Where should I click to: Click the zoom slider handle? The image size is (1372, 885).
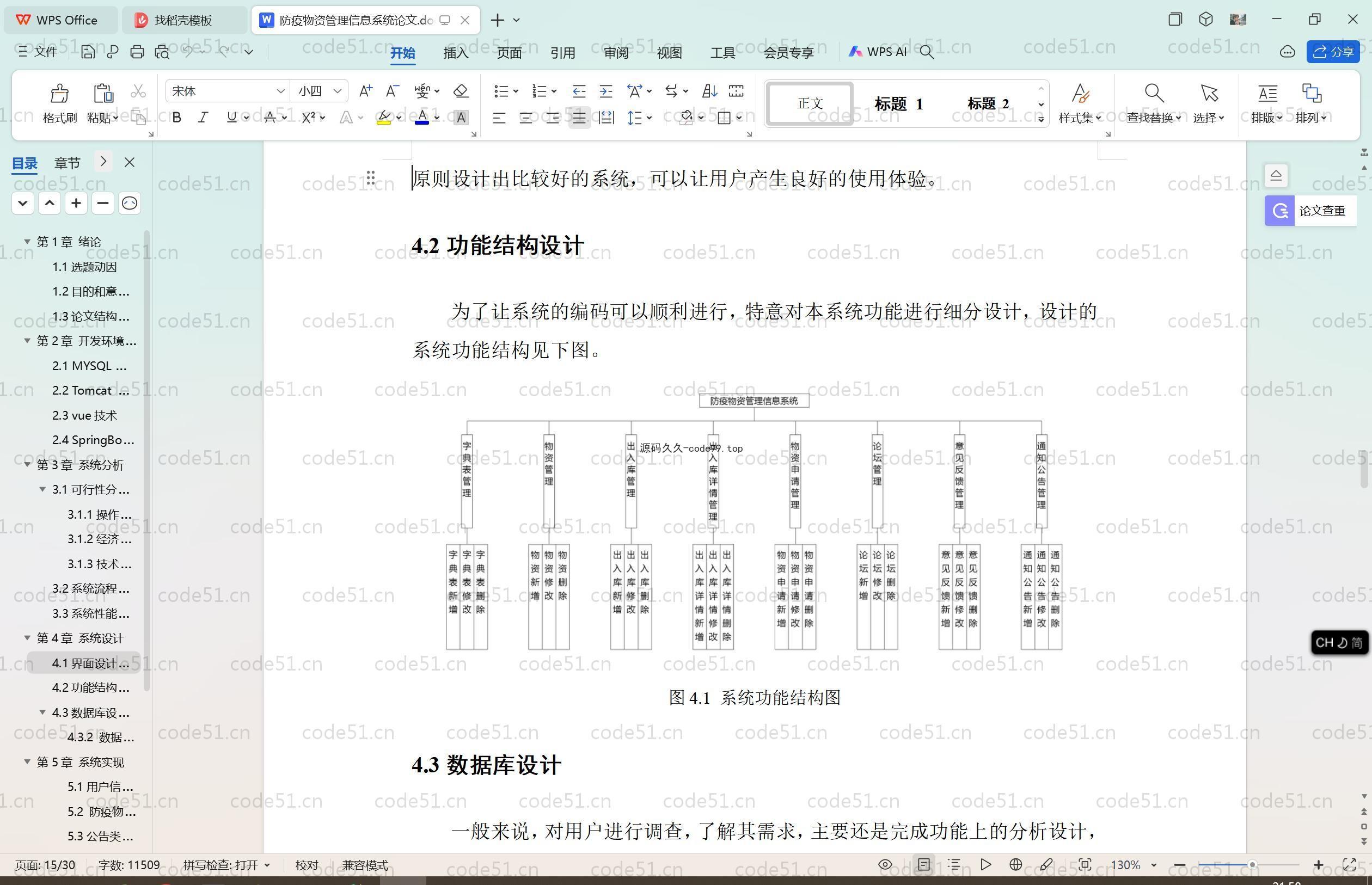tap(1252, 864)
